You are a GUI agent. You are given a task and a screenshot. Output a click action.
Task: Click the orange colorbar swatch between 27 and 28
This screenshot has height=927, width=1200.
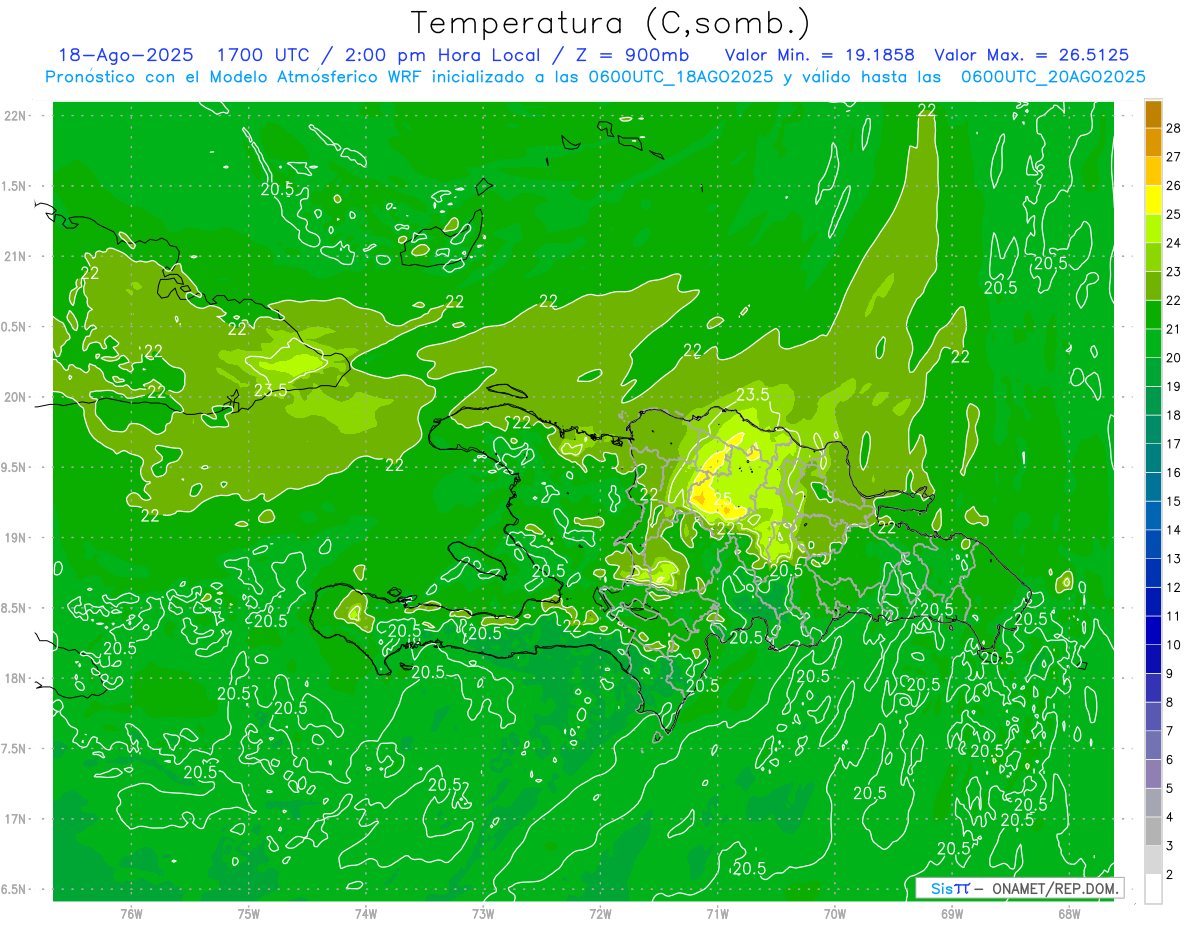[x=1153, y=142]
